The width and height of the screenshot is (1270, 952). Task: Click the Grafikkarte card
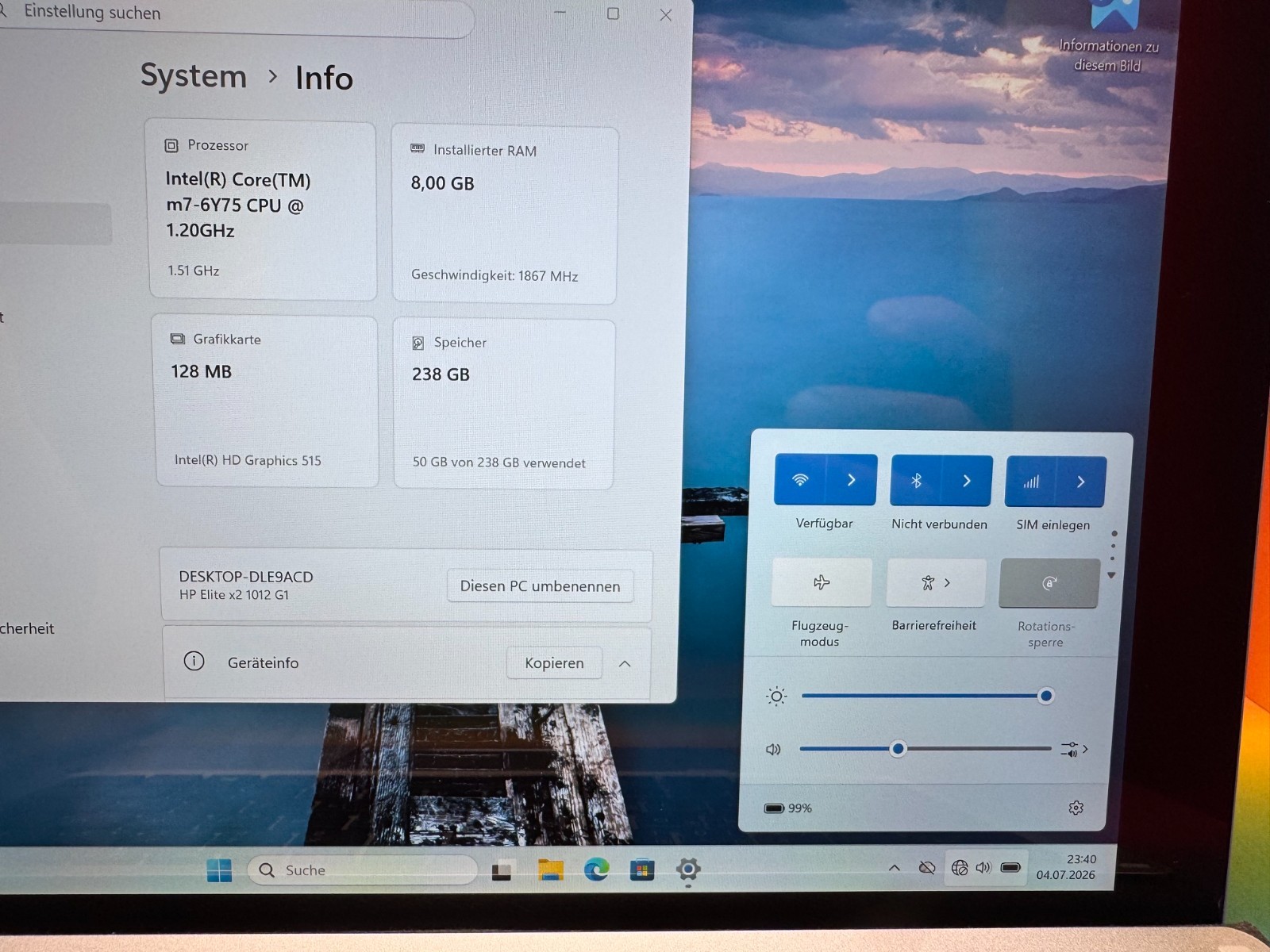pyautogui.click(x=266, y=401)
